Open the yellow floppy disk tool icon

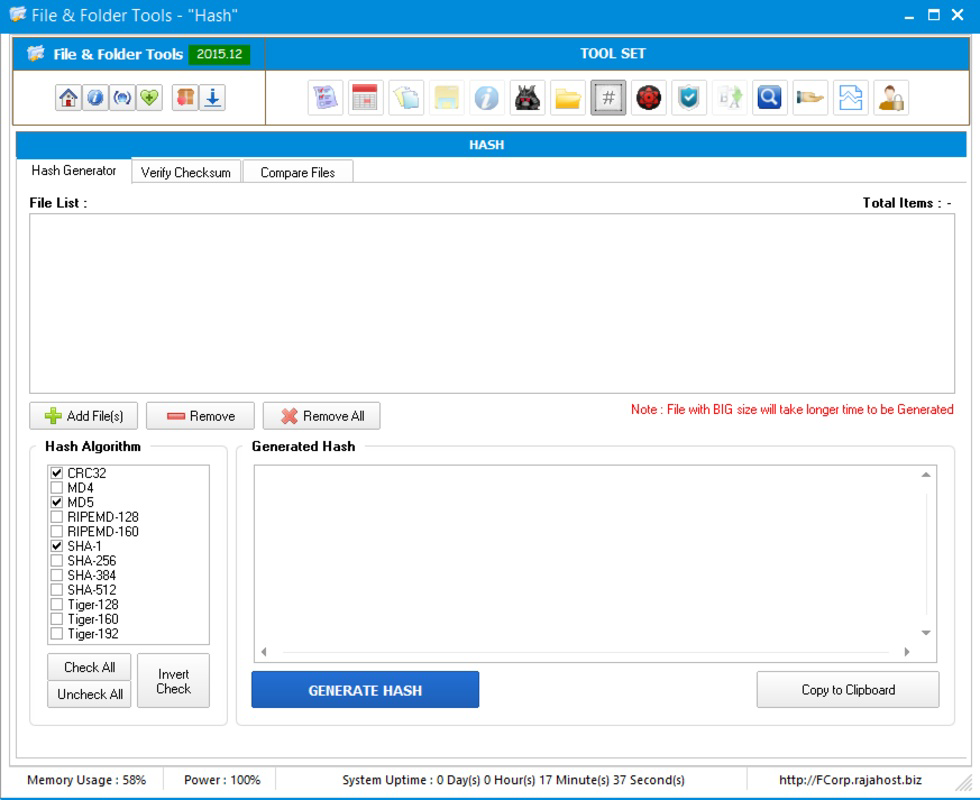pos(446,98)
